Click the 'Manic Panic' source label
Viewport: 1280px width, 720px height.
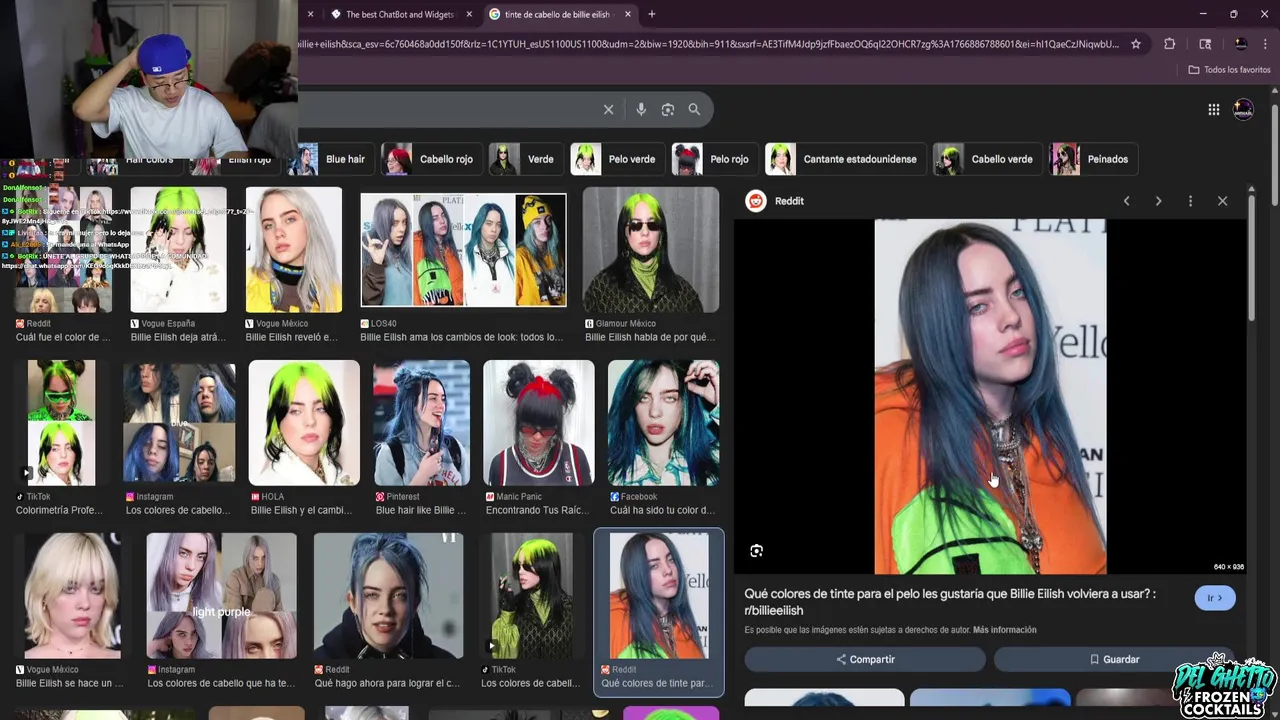click(520, 497)
